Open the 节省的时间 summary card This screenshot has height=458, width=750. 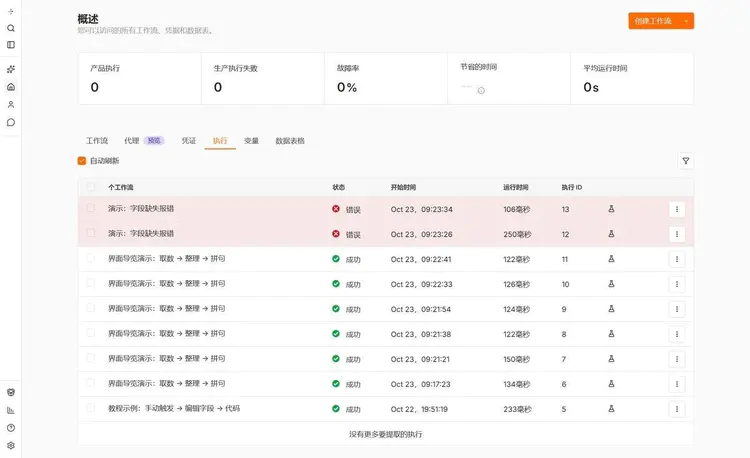[x=509, y=78]
